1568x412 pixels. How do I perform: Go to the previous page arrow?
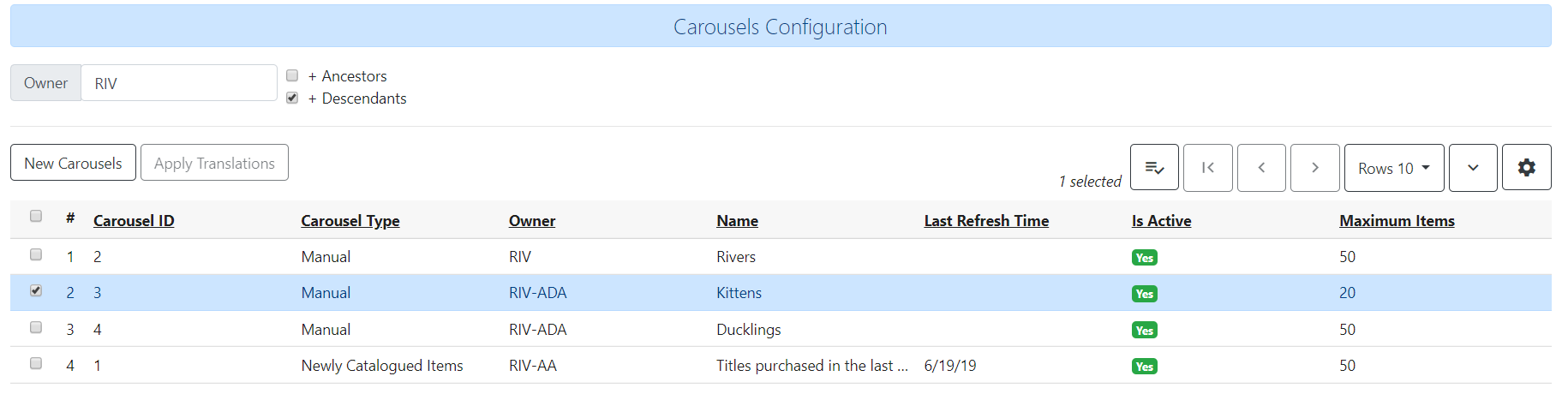tap(1261, 168)
